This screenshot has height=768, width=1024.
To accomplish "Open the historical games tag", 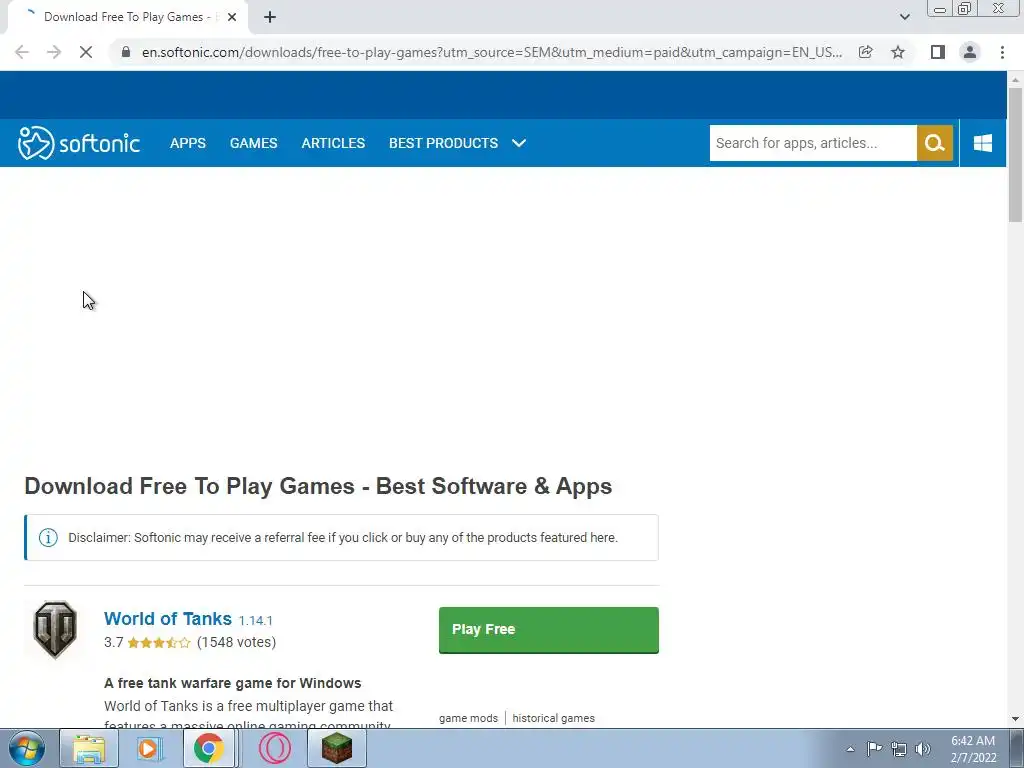I will pyautogui.click(x=553, y=718).
